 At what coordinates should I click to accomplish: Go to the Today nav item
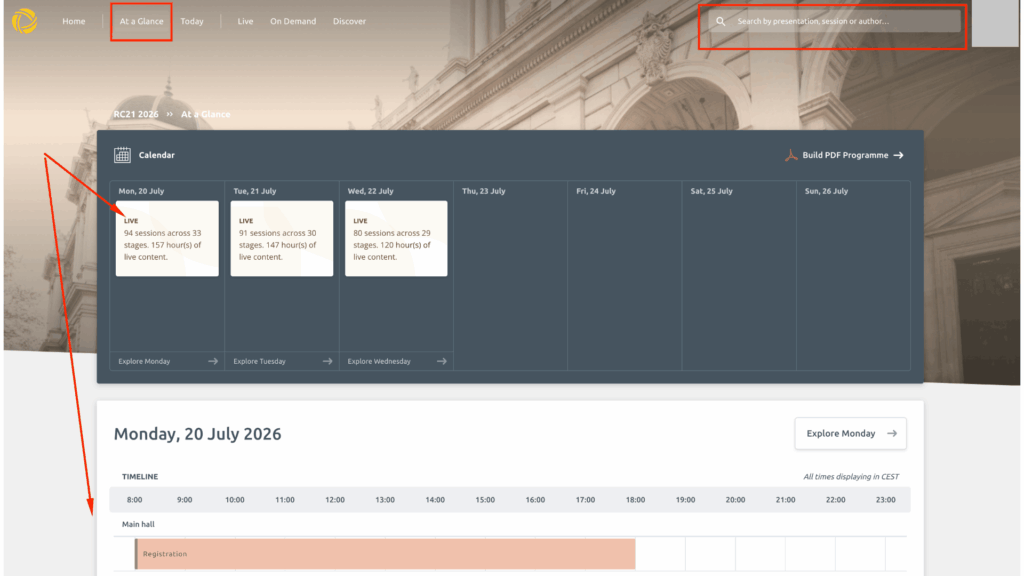coord(192,22)
